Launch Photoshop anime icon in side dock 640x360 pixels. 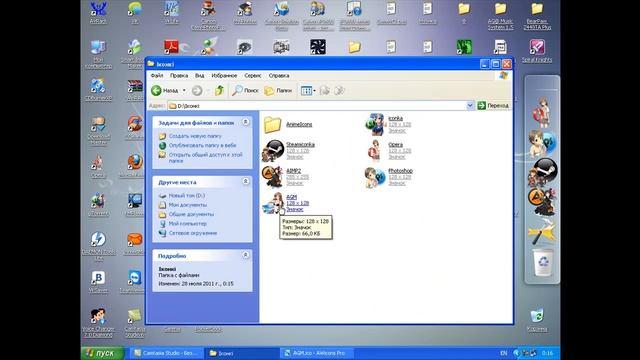(x=542, y=142)
